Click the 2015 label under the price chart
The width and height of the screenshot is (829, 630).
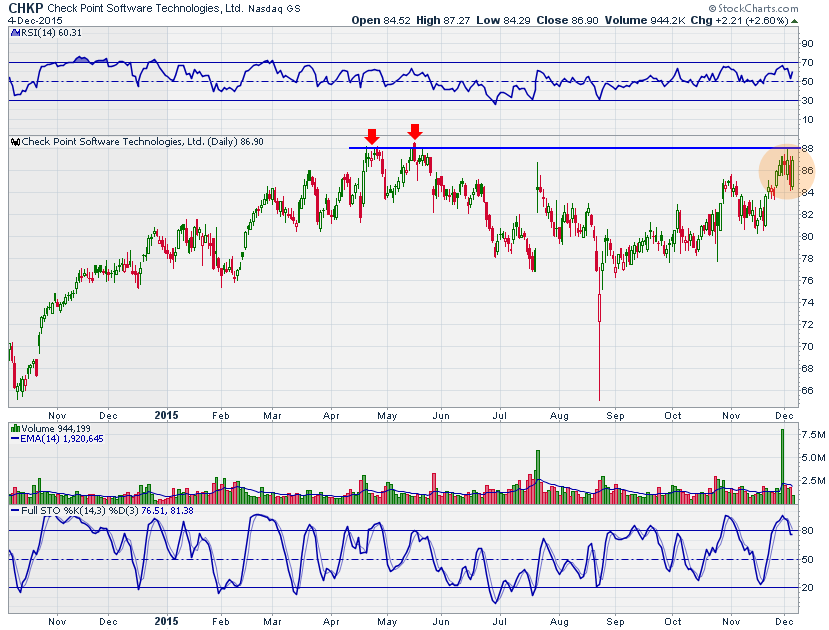167,415
